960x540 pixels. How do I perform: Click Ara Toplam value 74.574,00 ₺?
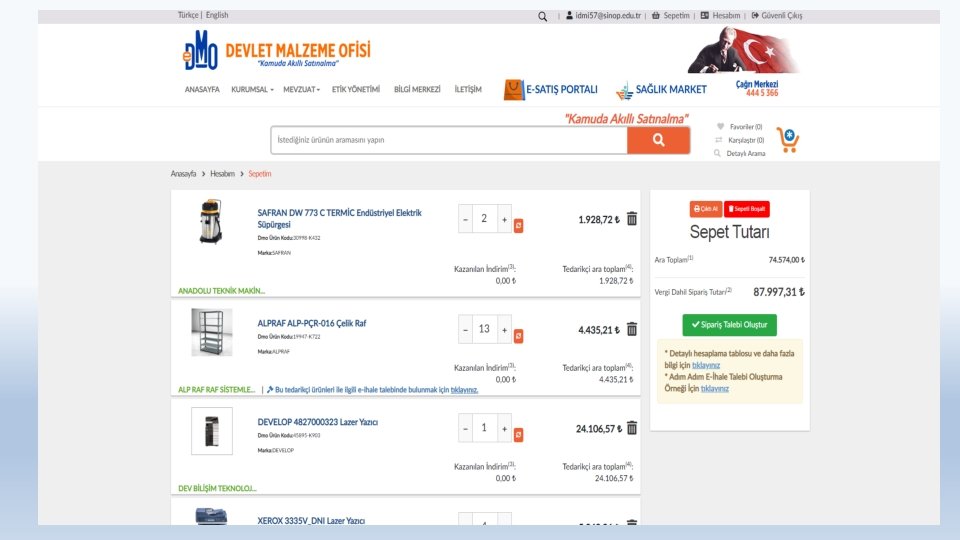click(787, 260)
